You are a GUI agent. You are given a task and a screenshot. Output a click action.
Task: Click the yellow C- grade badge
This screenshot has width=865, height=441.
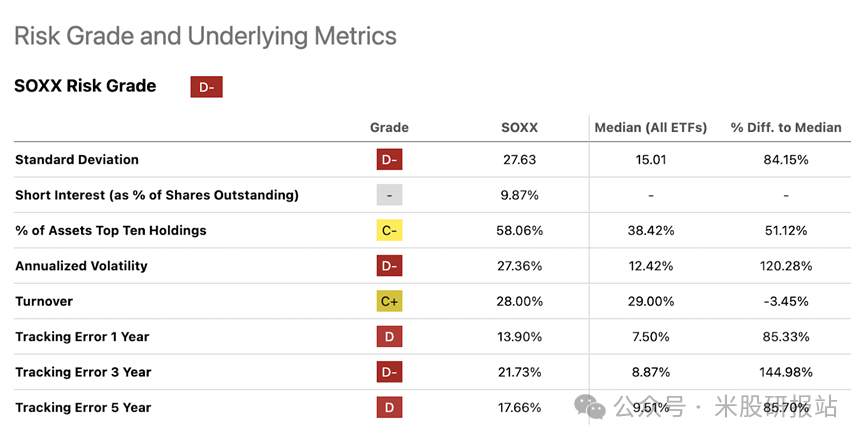tap(389, 230)
